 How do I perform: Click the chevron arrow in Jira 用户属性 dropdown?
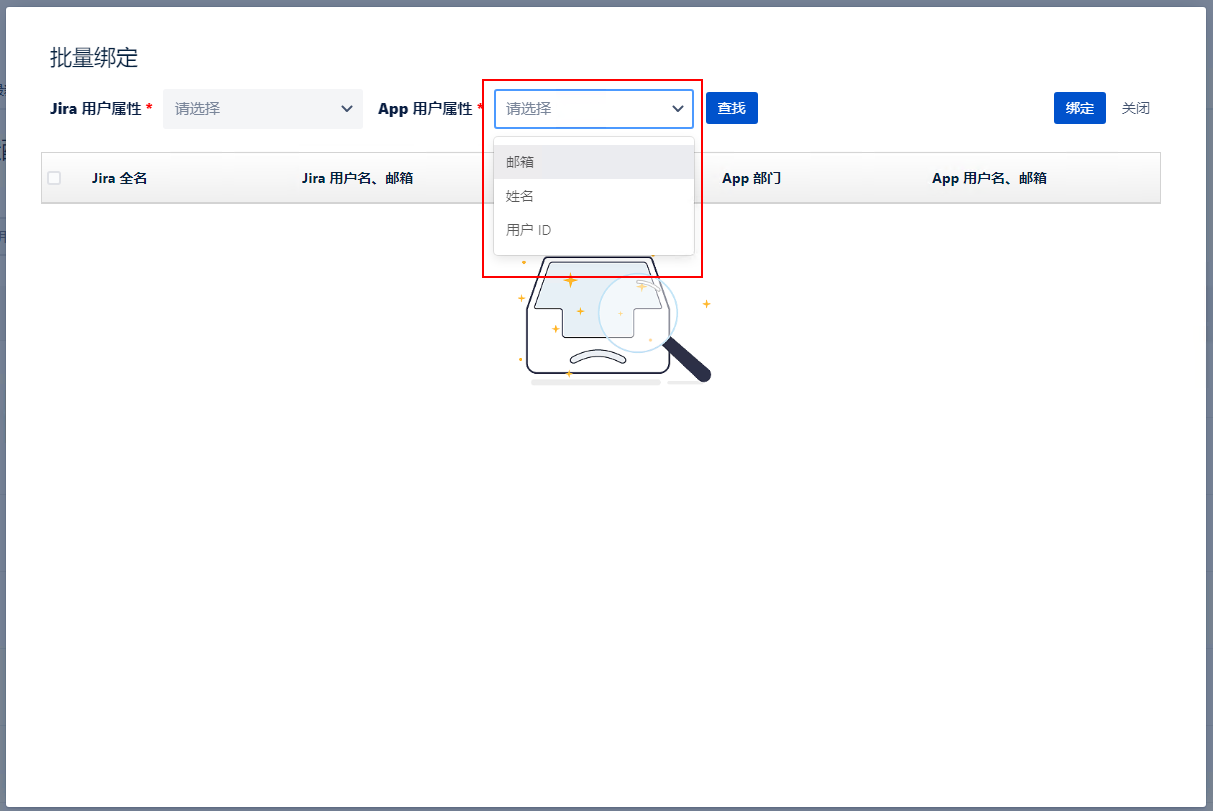click(347, 108)
